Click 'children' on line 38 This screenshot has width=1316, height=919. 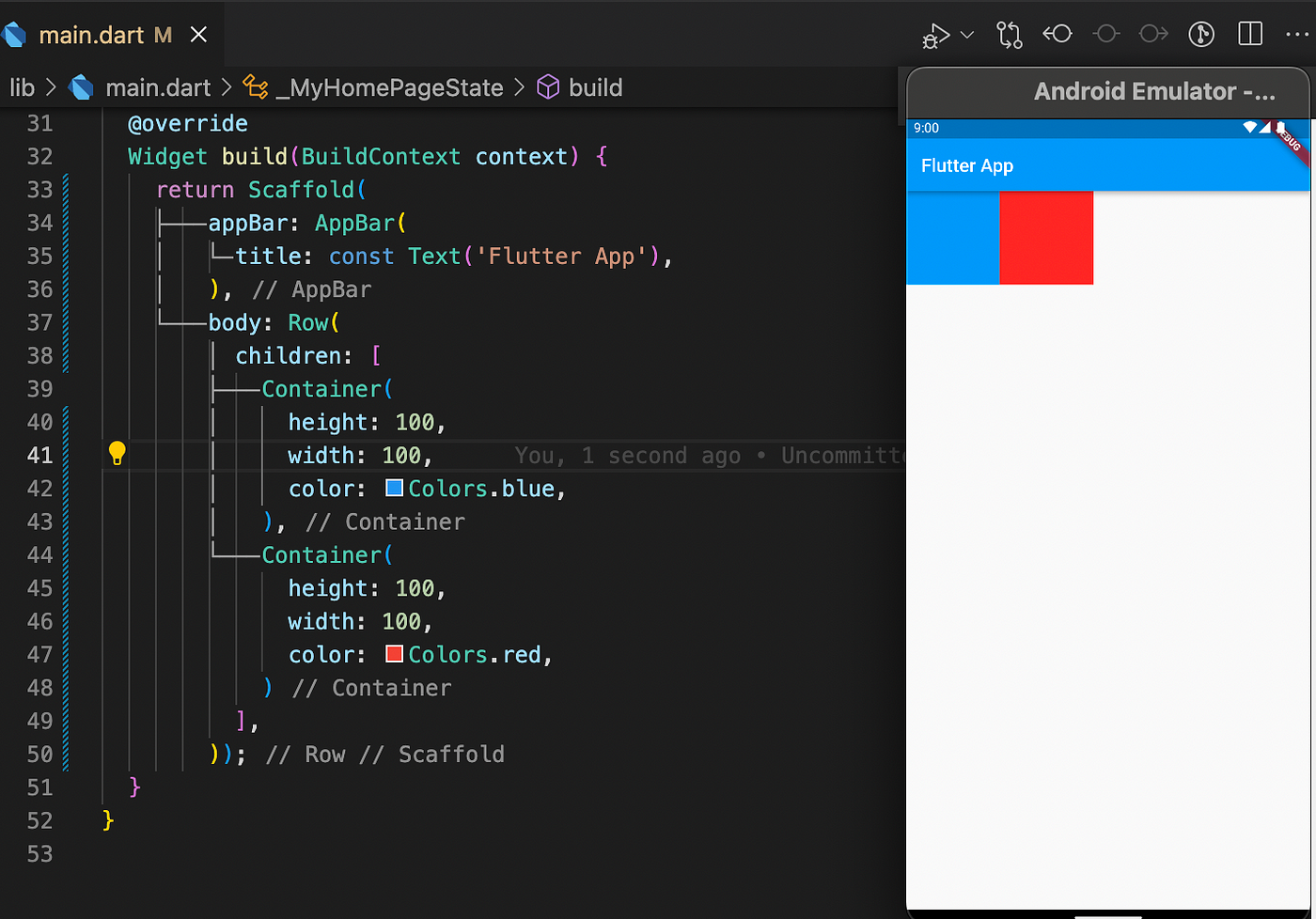pos(288,355)
